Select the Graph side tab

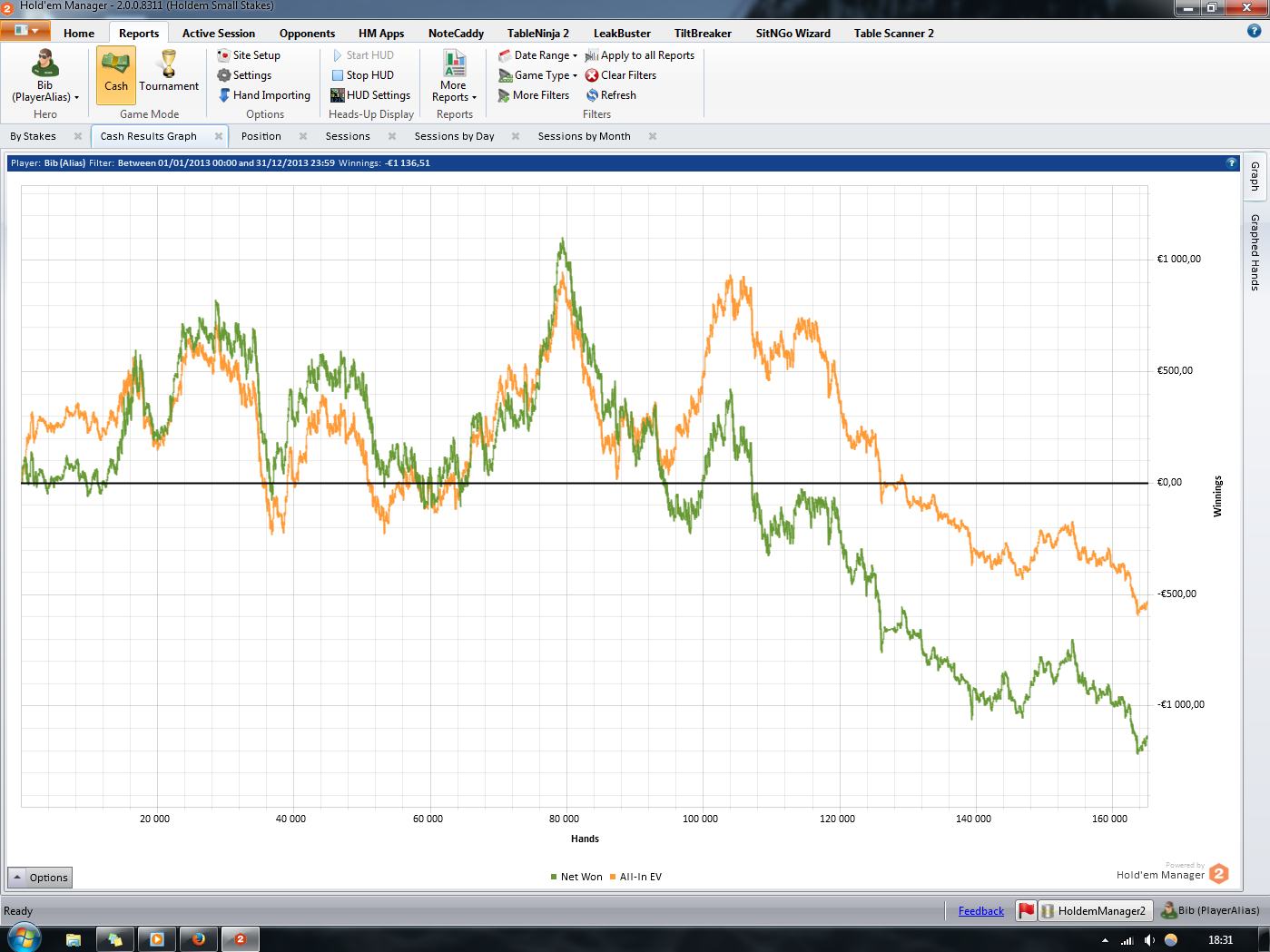click(x=1255, y=176)
